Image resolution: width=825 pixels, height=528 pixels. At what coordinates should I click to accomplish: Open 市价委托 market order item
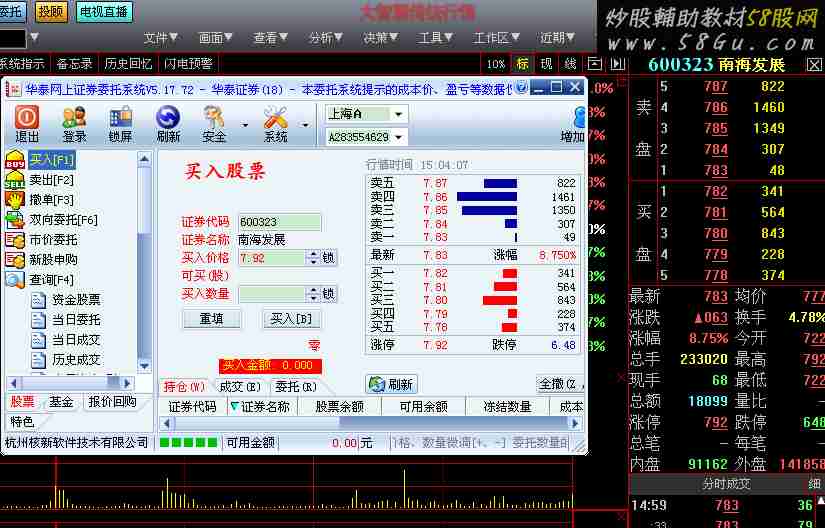53,240
